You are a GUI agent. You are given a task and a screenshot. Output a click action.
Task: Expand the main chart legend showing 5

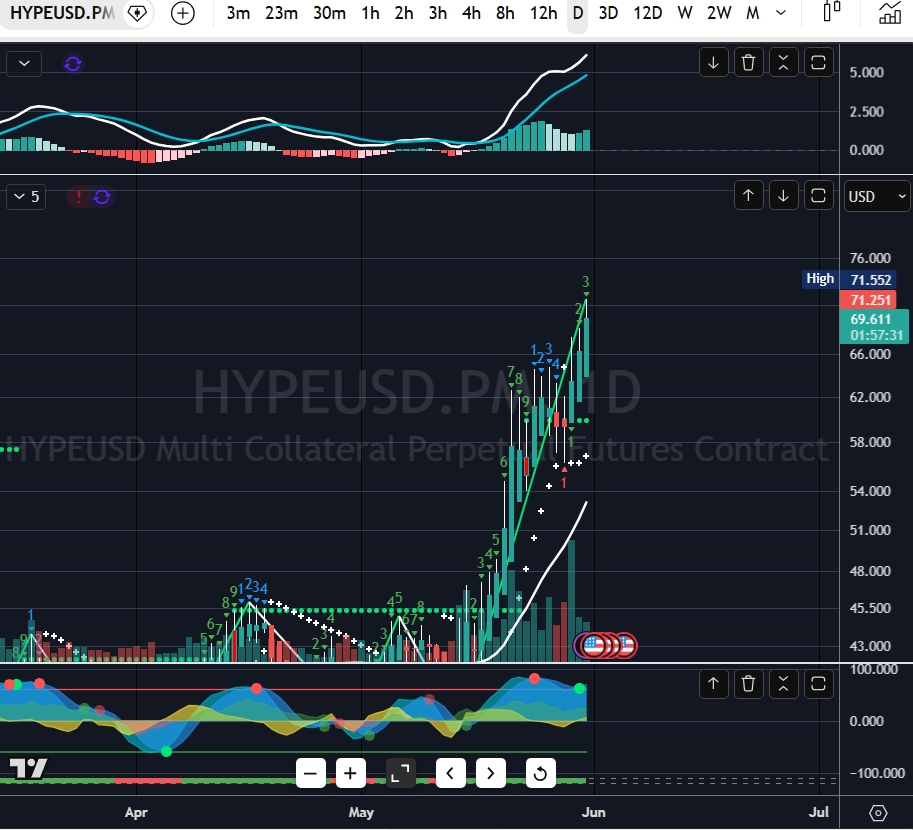[x=26, y=197]
